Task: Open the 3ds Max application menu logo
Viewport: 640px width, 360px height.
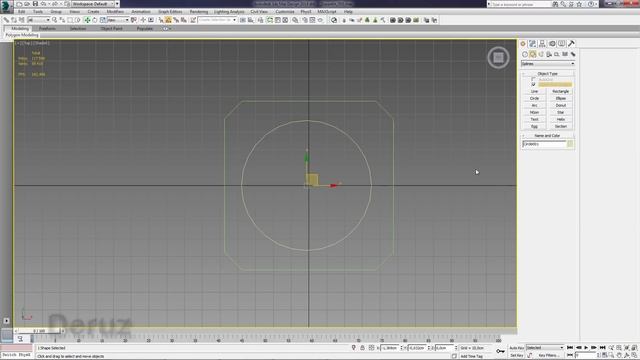Action: coord(6,6)
